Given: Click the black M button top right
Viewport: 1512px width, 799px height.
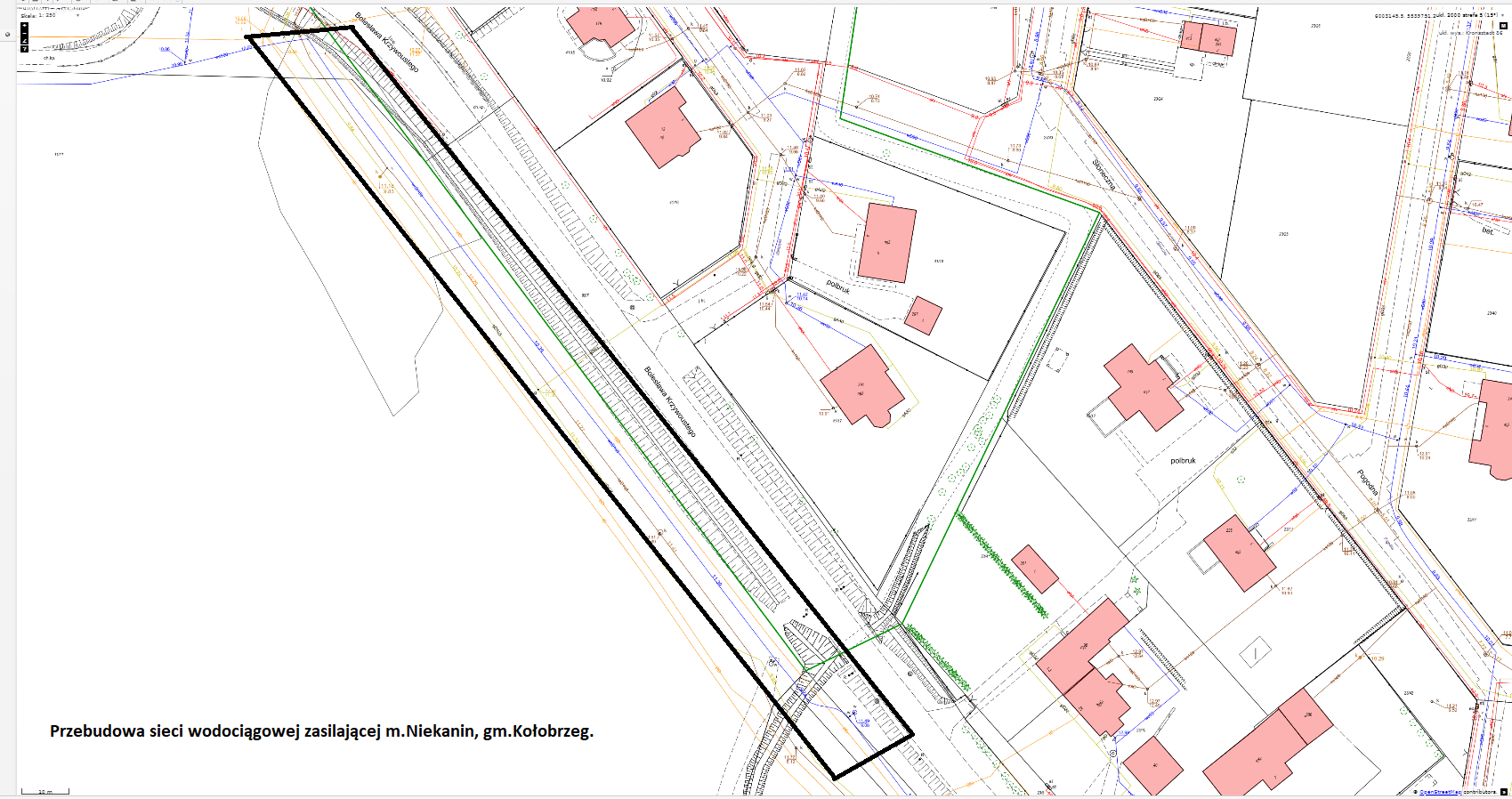Looking at the screenshot, I should tap(1504, 26).
